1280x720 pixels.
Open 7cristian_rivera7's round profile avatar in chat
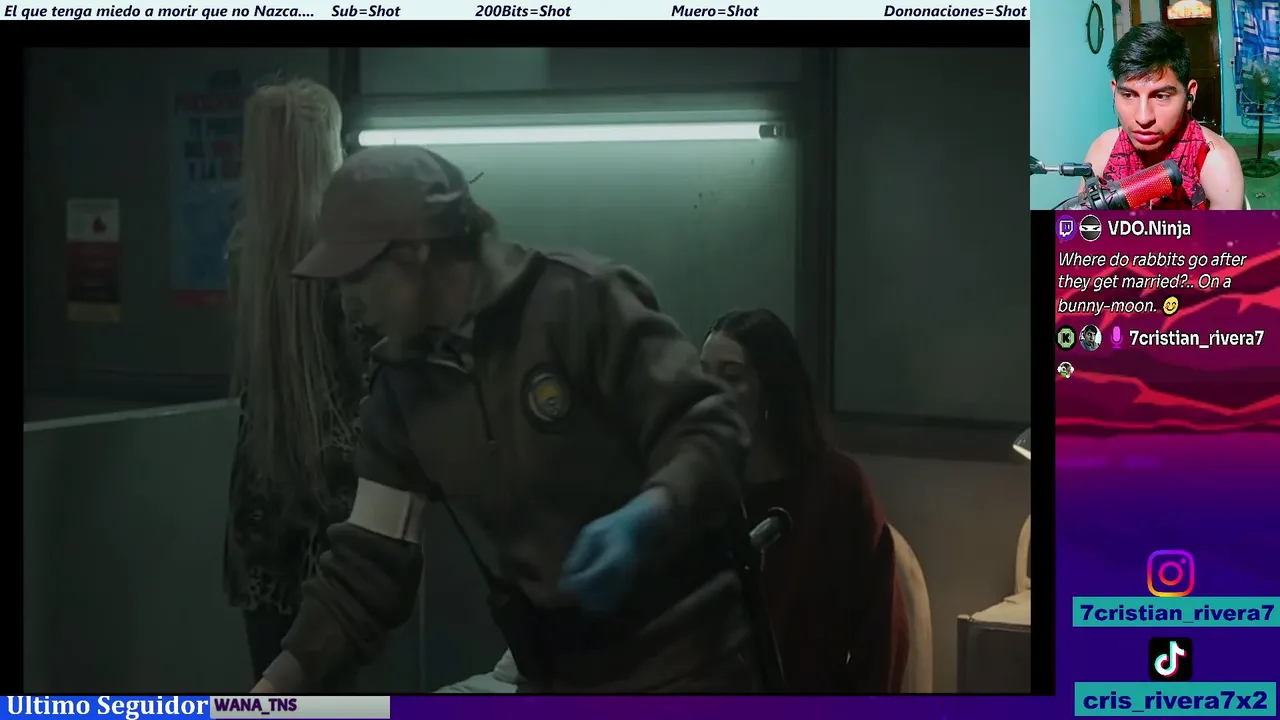click(x=1090, y=338)
